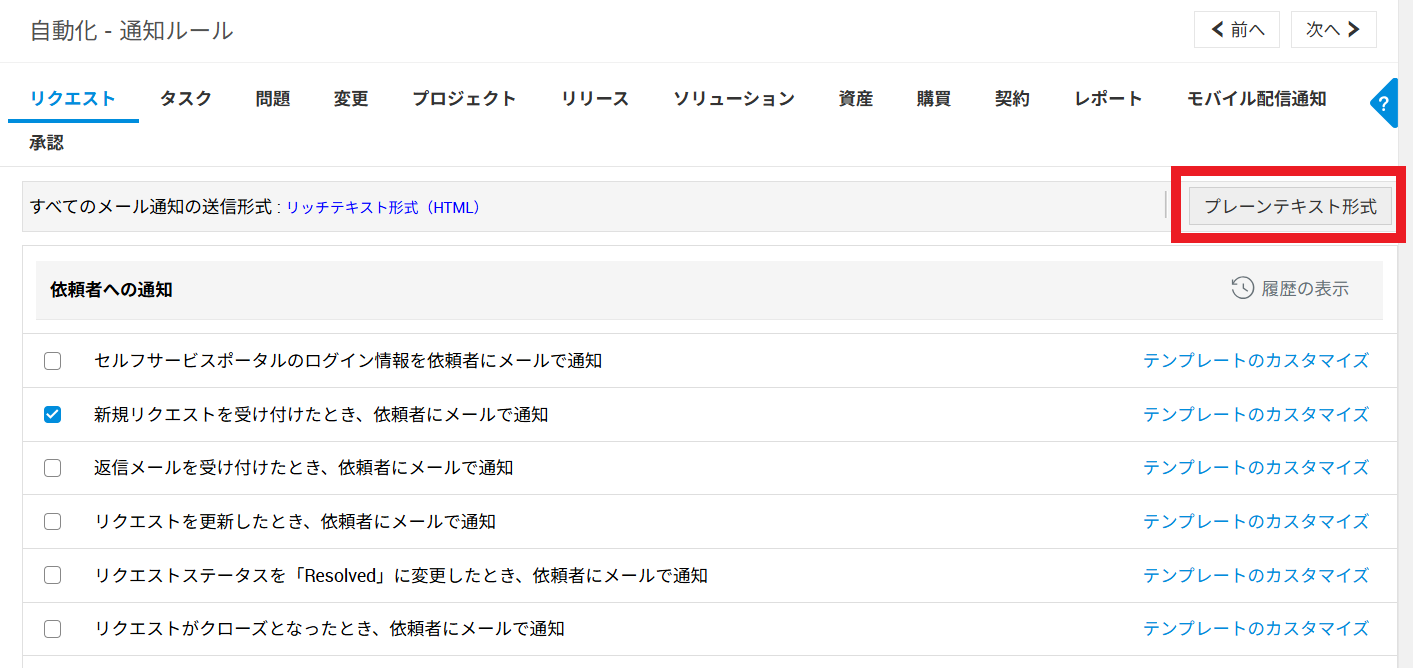Go to previous page with 前へ
This screenshot has height=668, width=1413.
pos(1237,30)
